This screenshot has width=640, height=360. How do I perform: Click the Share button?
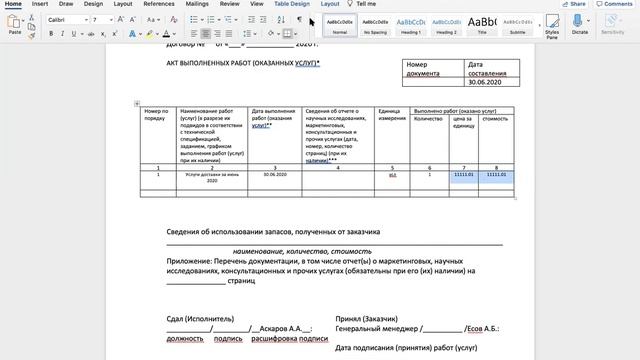574,4
